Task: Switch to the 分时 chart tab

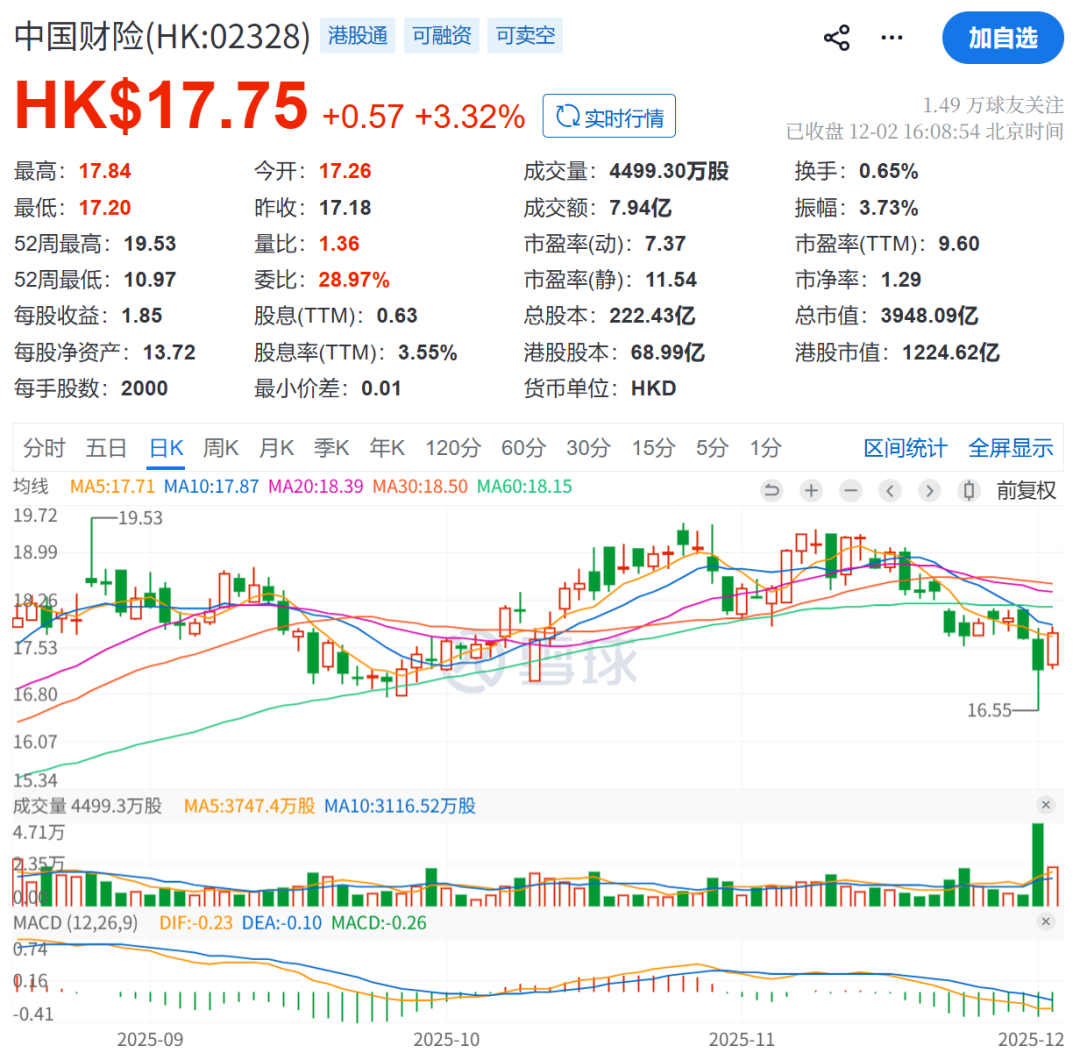Action: (x=44, y=448)
